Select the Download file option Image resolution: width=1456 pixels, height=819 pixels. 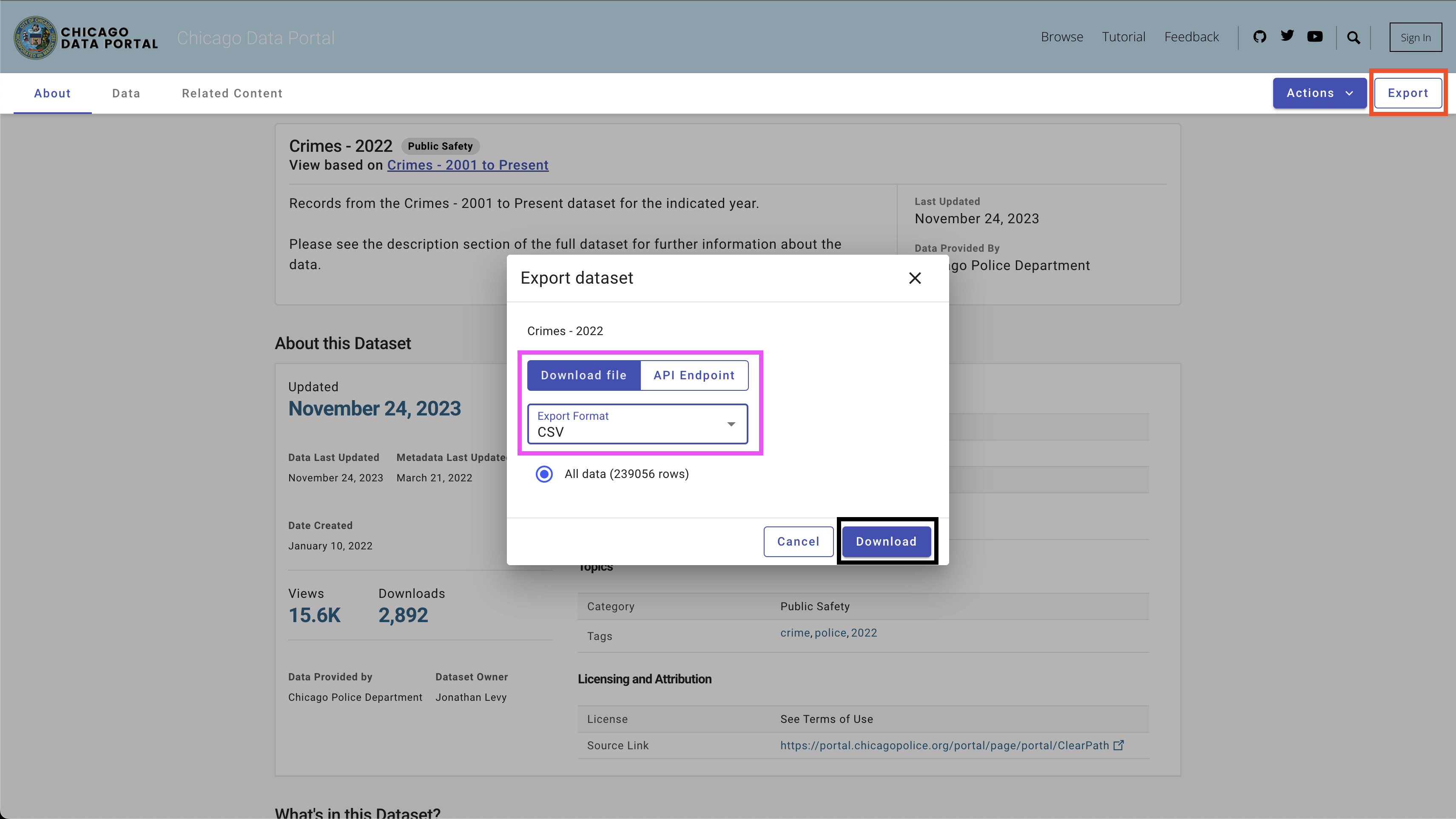583,375
